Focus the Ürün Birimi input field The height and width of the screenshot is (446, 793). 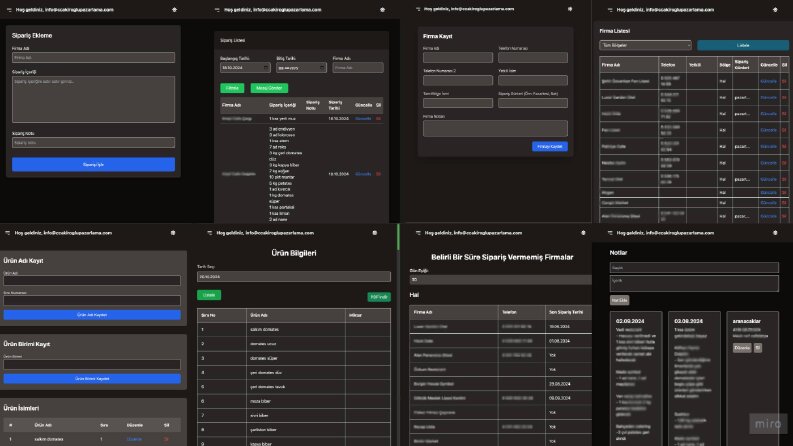tap(92, 365)
